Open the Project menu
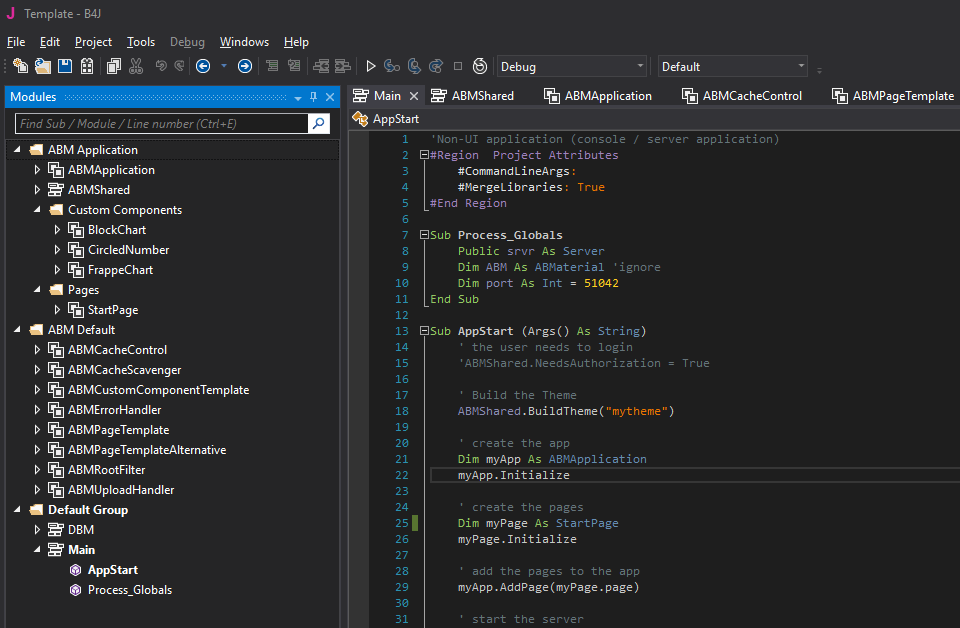 (x=93, y=42)
